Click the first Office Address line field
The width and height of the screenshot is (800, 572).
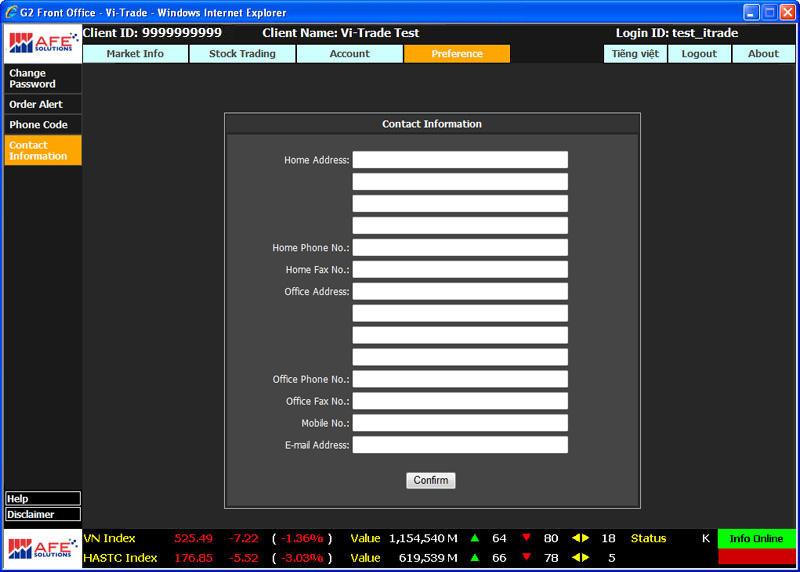pos(460,291)
